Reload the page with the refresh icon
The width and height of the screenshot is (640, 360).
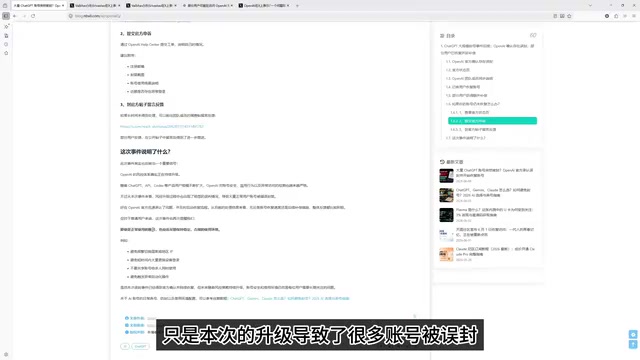click(33, 16)
